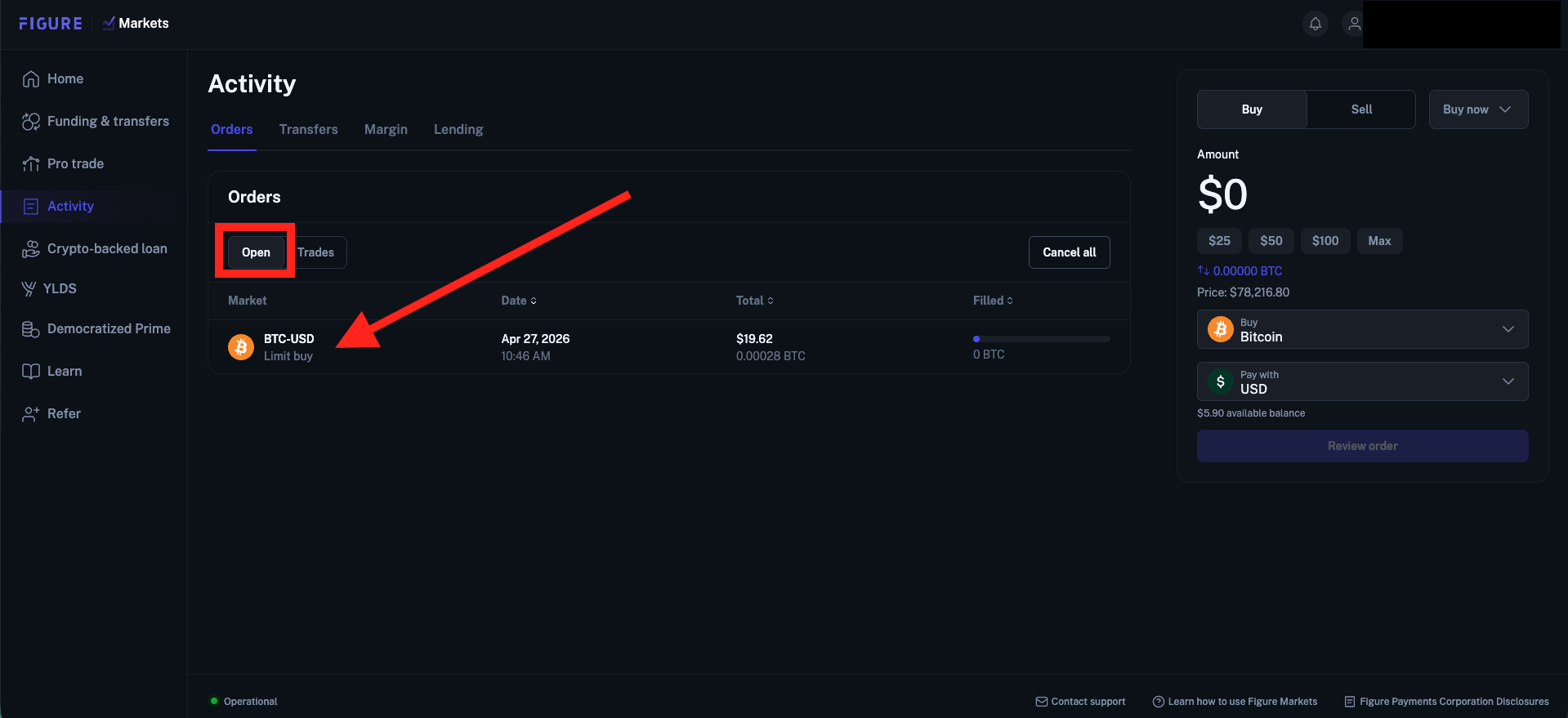This screenshot has height=718, width=1568.
Task: Click the Bitcoin icon in BTC-USD order row
Action: [241, 347]
